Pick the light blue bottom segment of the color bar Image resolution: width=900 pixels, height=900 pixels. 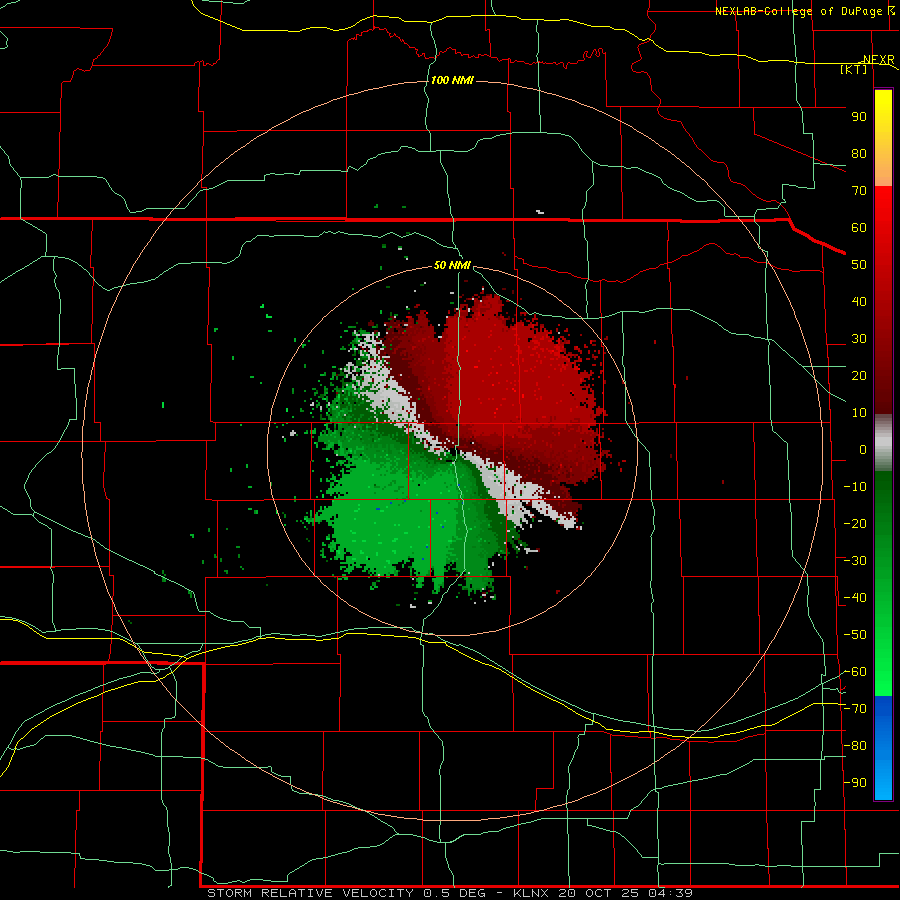883,781
